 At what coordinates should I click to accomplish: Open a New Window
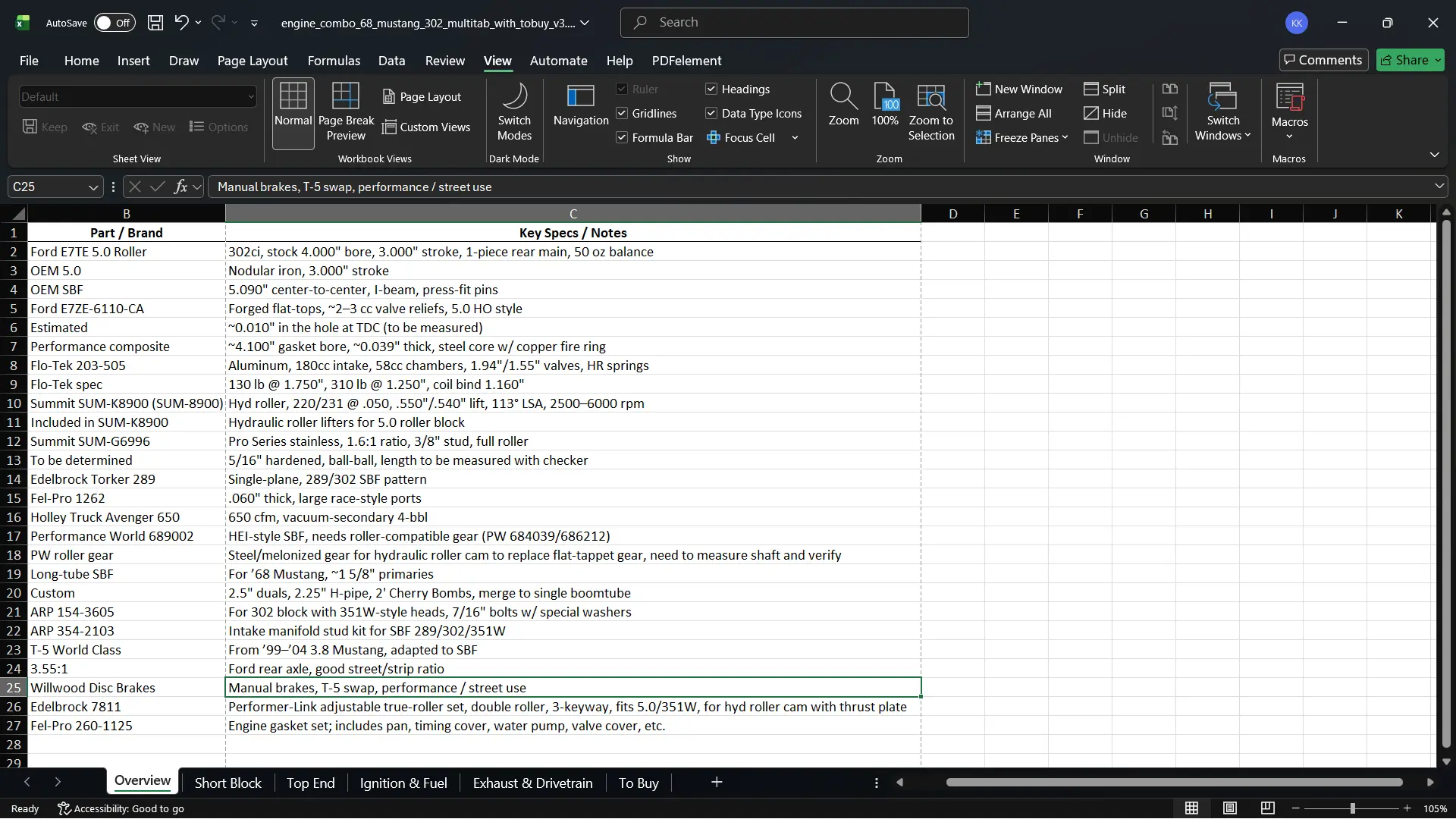point(1019,89)
